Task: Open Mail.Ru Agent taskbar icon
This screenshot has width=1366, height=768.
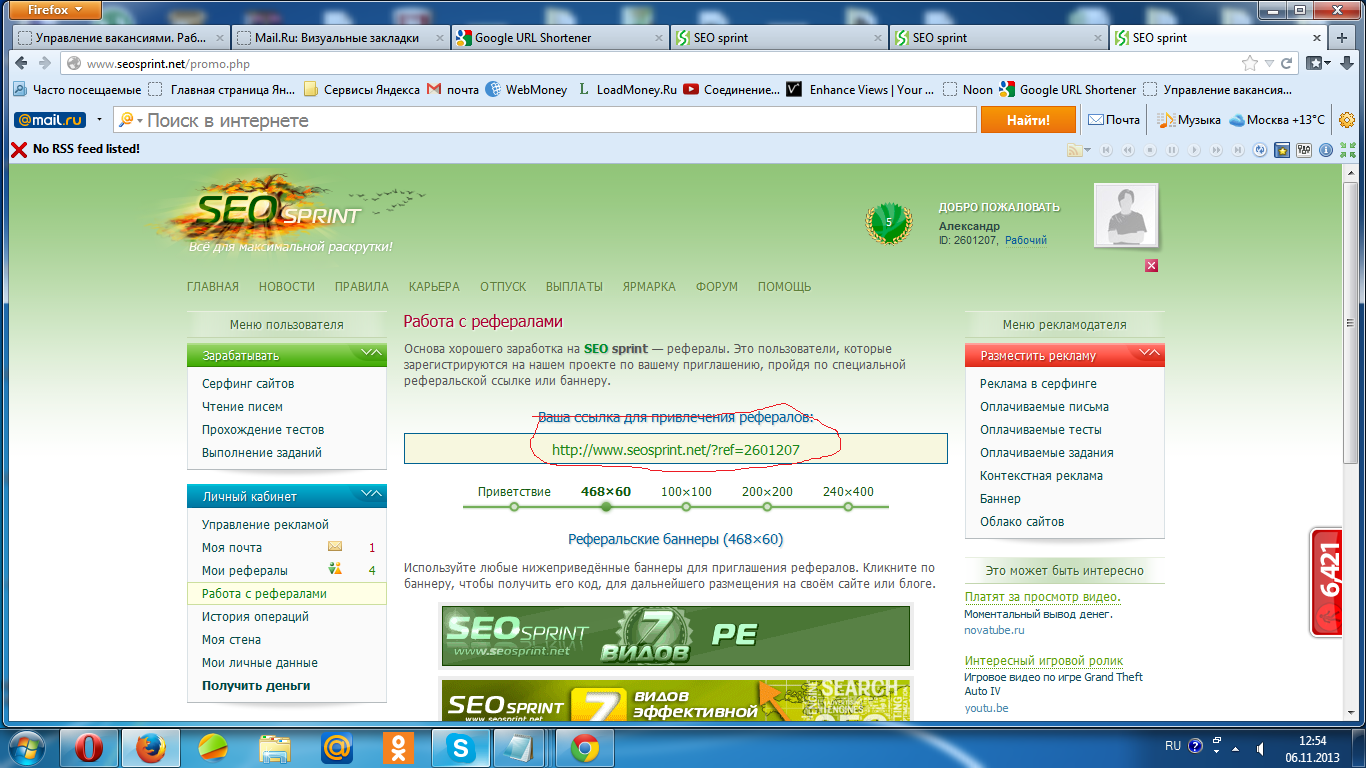Action: click(337, 748)
